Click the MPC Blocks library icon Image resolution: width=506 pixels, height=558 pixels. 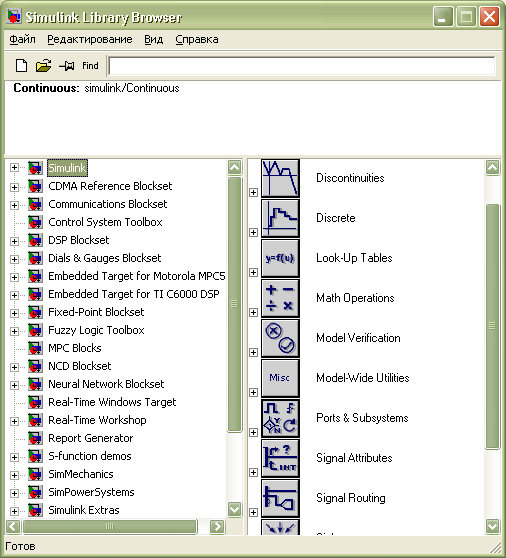point(36,348)
